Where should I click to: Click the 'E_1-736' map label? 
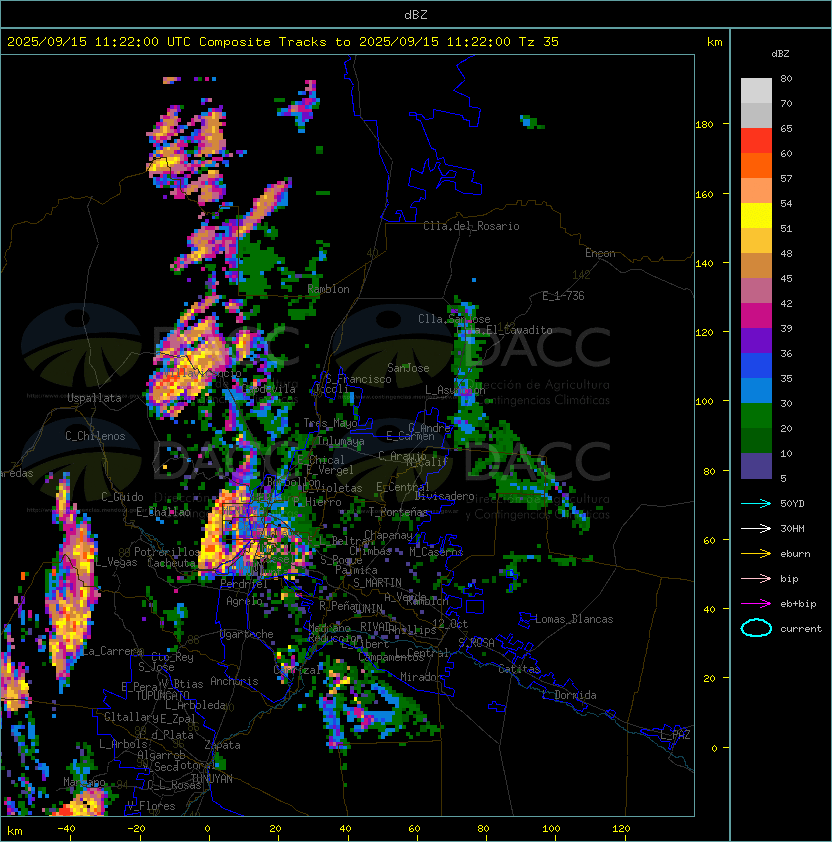[563, 296]
